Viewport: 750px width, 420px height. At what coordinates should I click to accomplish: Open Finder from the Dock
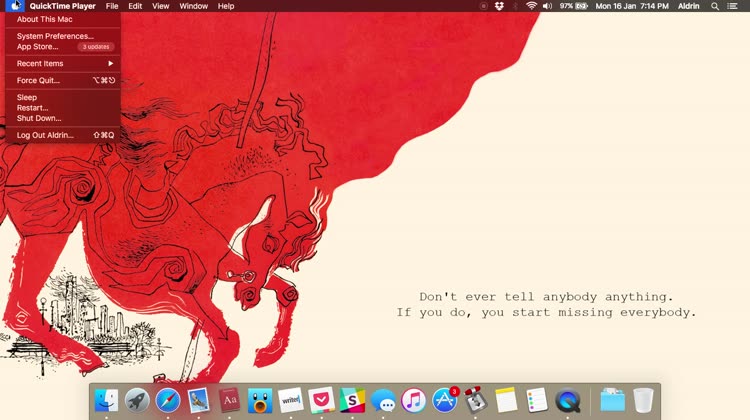tap(106, 400)
